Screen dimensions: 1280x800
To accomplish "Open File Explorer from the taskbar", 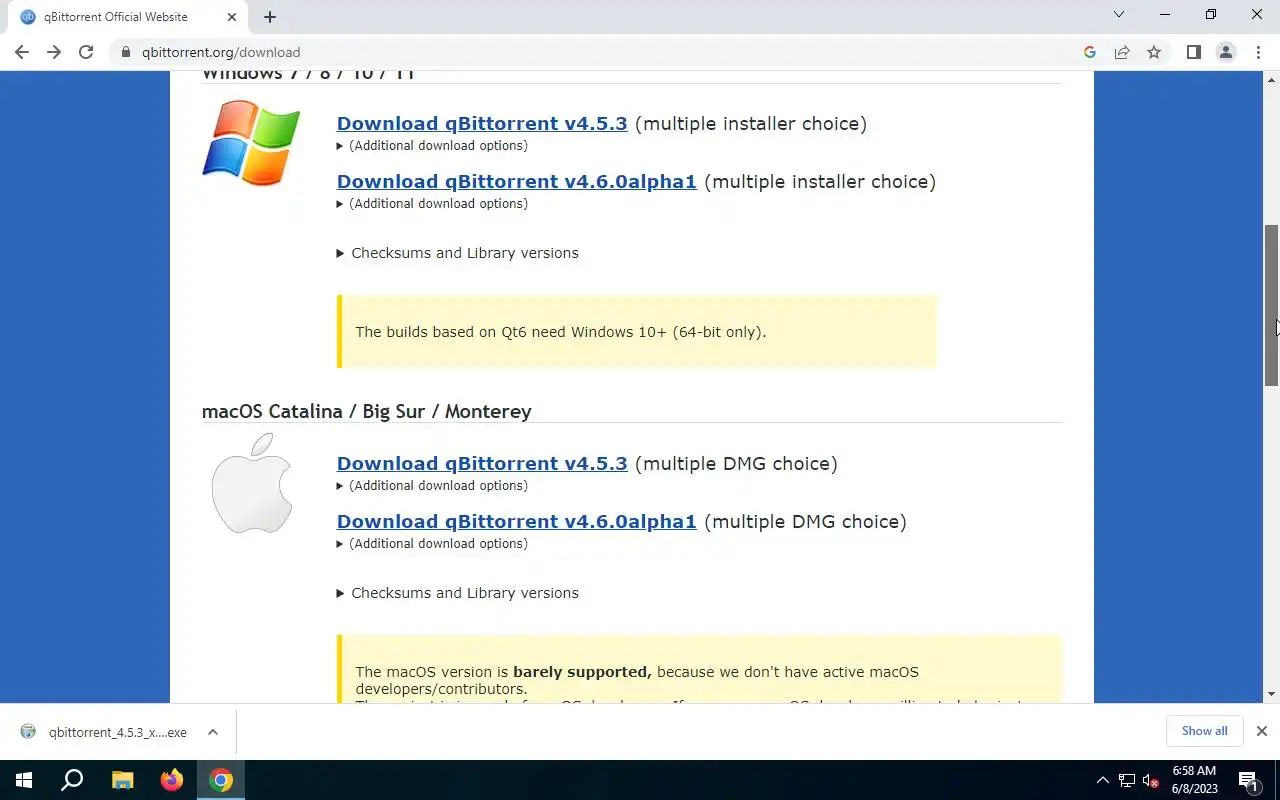I will [x=122, y=780].
